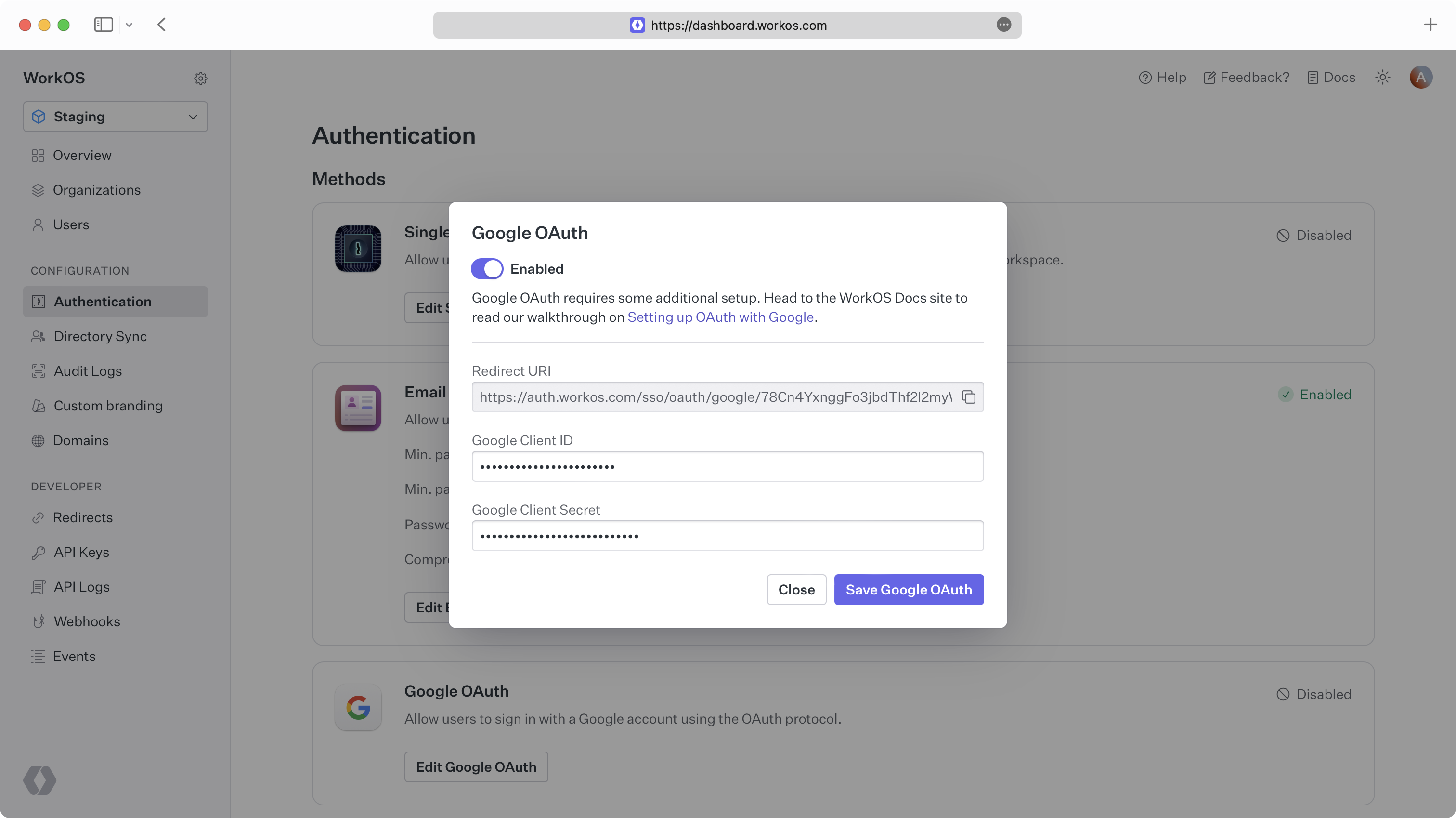Viewport: 1456px width, 818px height.
Task: Click the Staging environment dropdown
Action: [114, 116]
